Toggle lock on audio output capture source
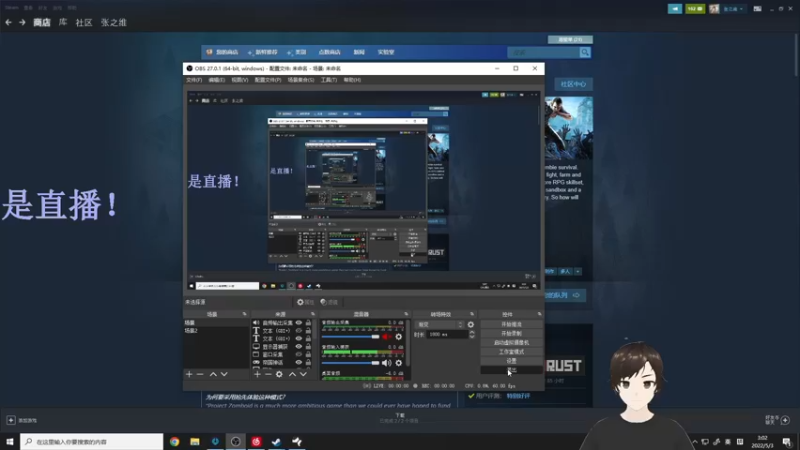This screenshot has width=800, height=450. point(308,323)
